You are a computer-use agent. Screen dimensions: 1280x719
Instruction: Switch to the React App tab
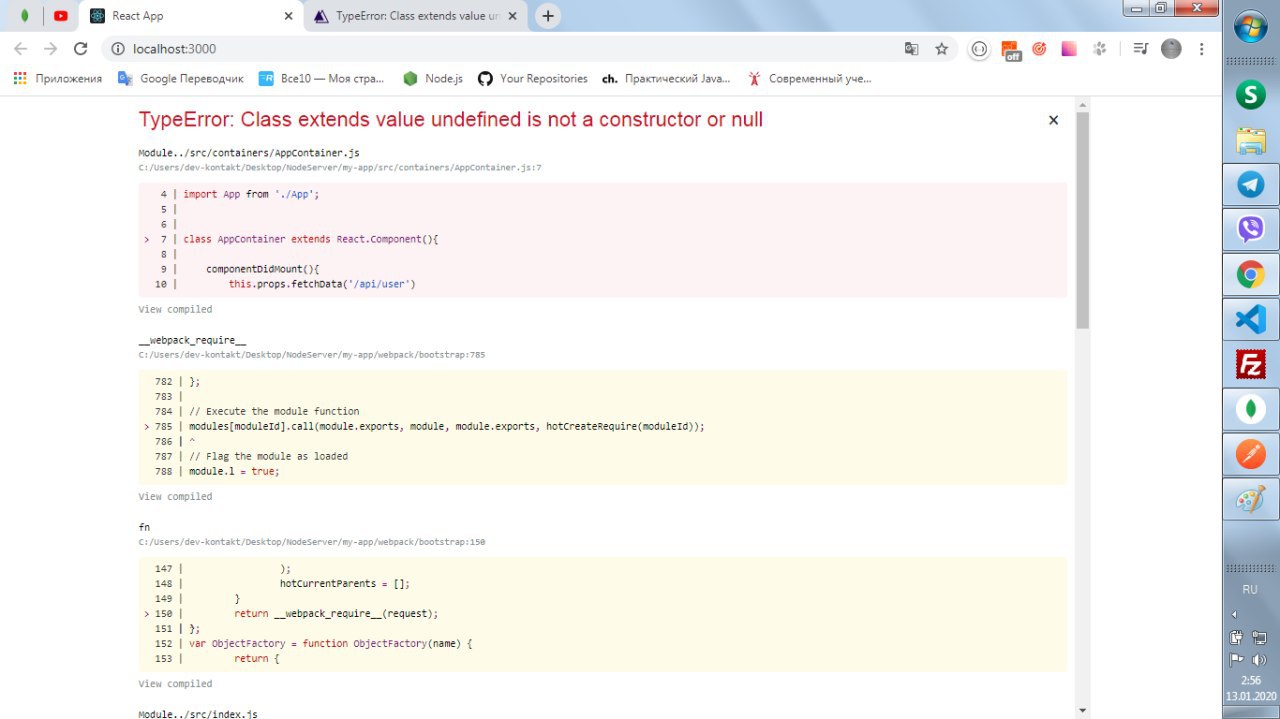coord(190,16)
